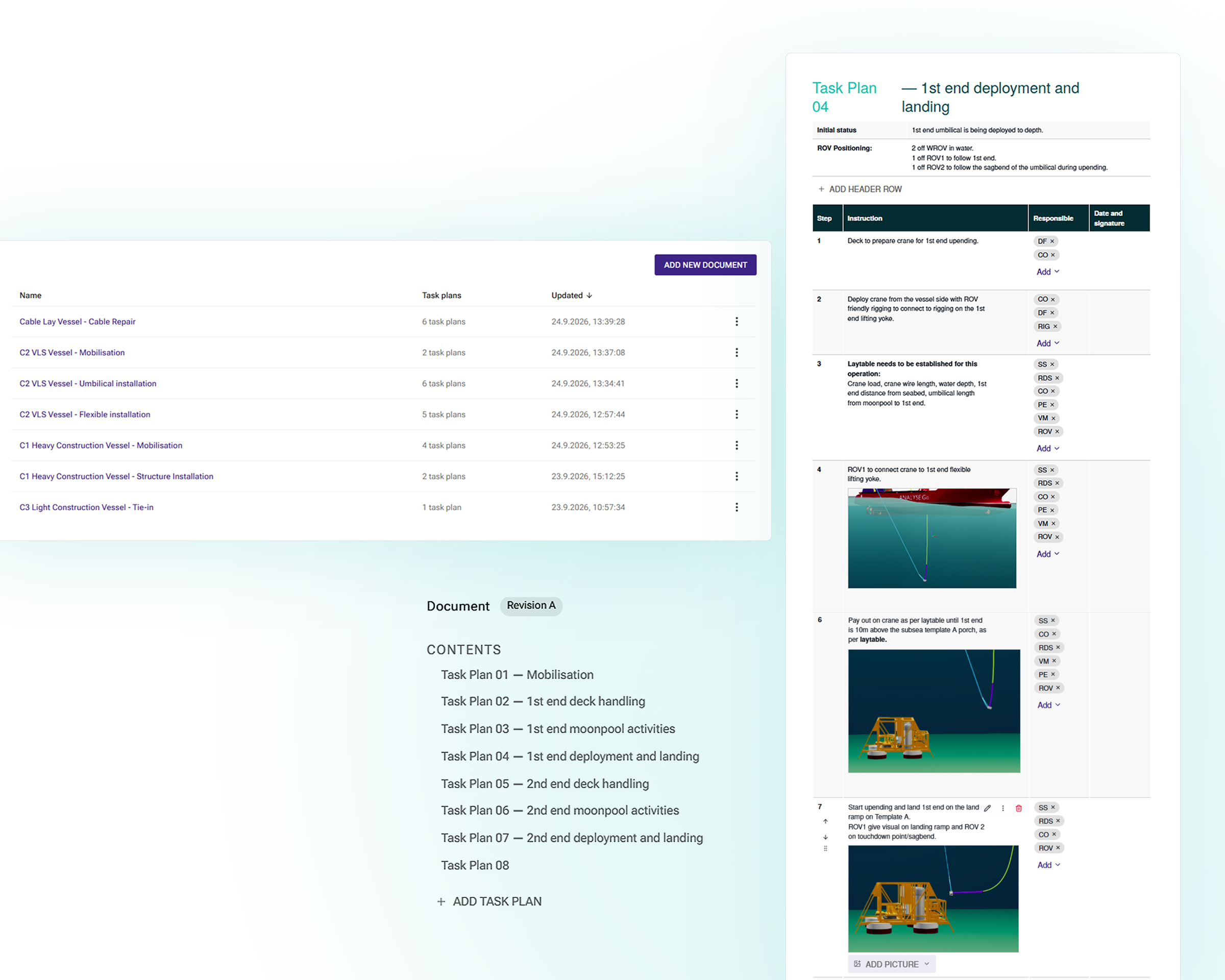1225x980 pixels.
Task: Select Task Plan 08 in contents
Action: (x=475, y=866)
